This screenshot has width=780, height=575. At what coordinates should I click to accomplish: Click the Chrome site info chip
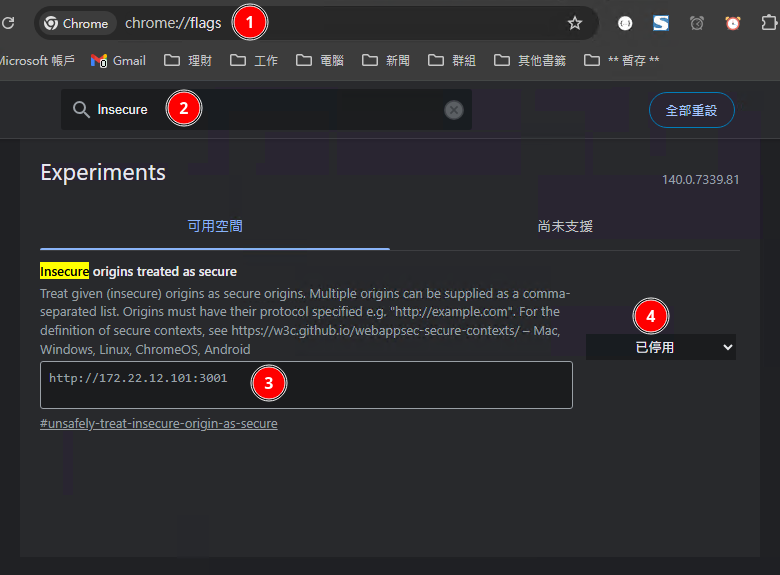[77, 23]
